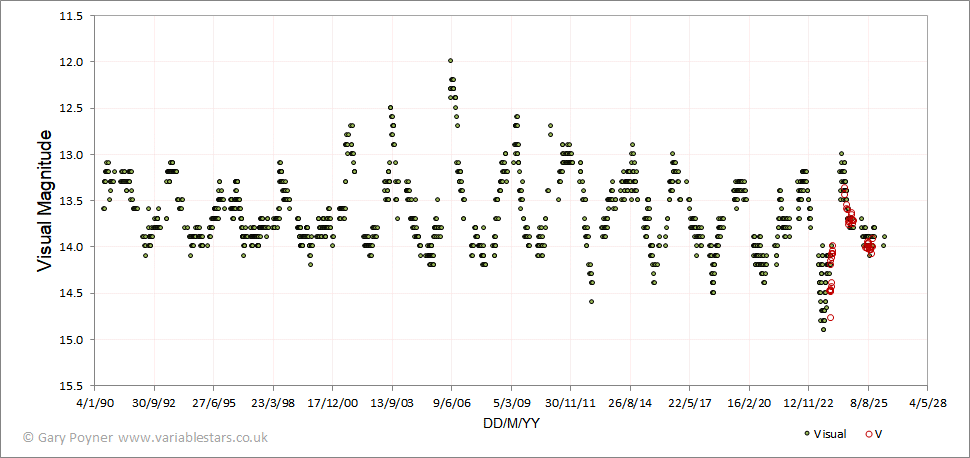
Task: Click y-axis label 15.0
Action: click(x=71, y=340)
